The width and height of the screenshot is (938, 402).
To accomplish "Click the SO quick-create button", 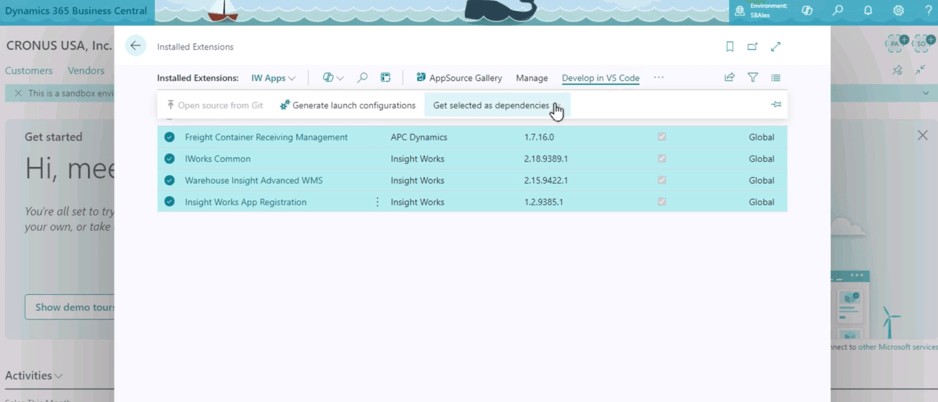I will [x=922, y=43].
